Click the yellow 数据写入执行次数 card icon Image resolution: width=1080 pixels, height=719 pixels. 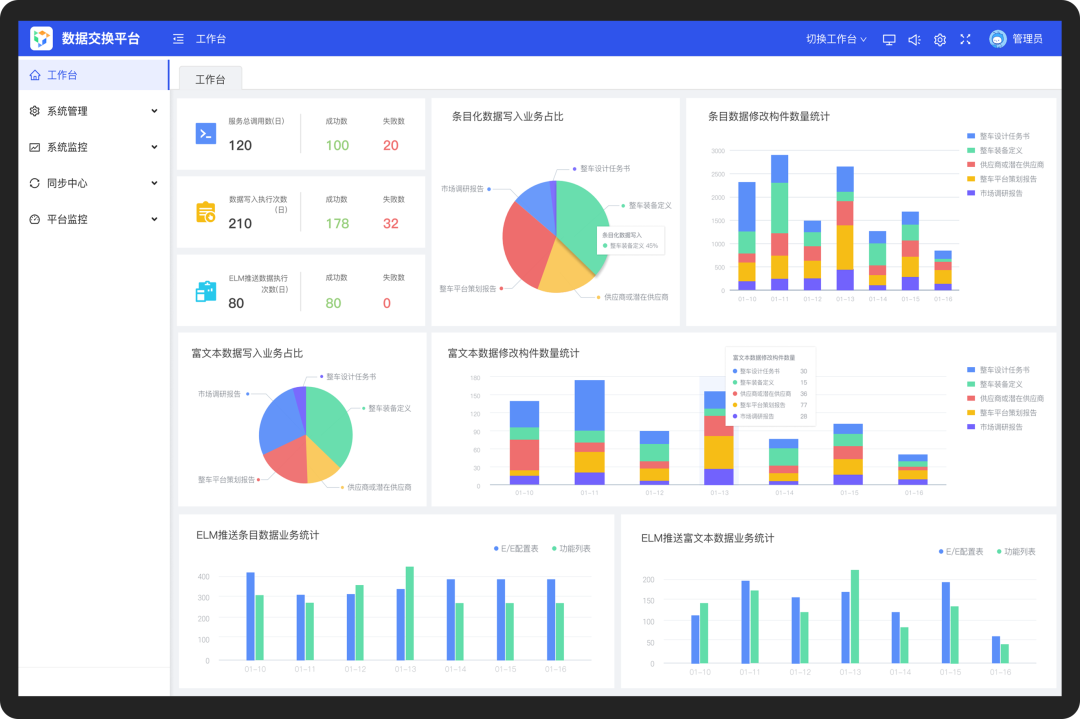click(206, 212)
